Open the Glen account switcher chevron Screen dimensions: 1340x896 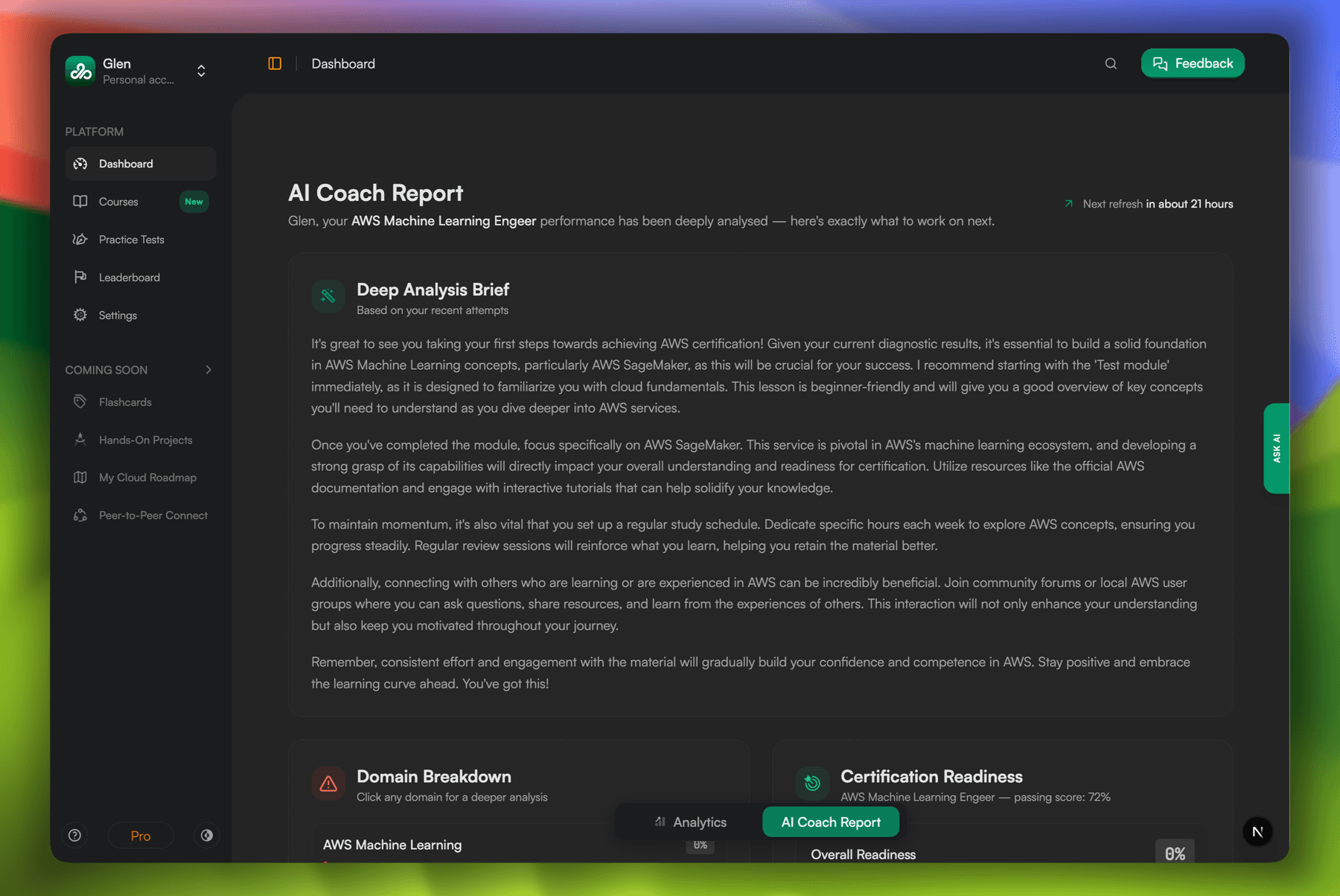pyautogui.click(x=201, y=71)
